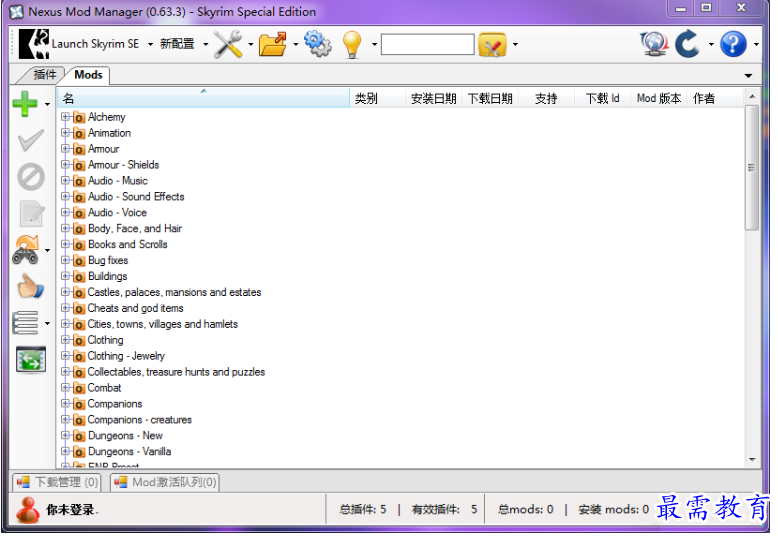
Task: Click the Dungeons - New folder icon
Action: point(79,436)
